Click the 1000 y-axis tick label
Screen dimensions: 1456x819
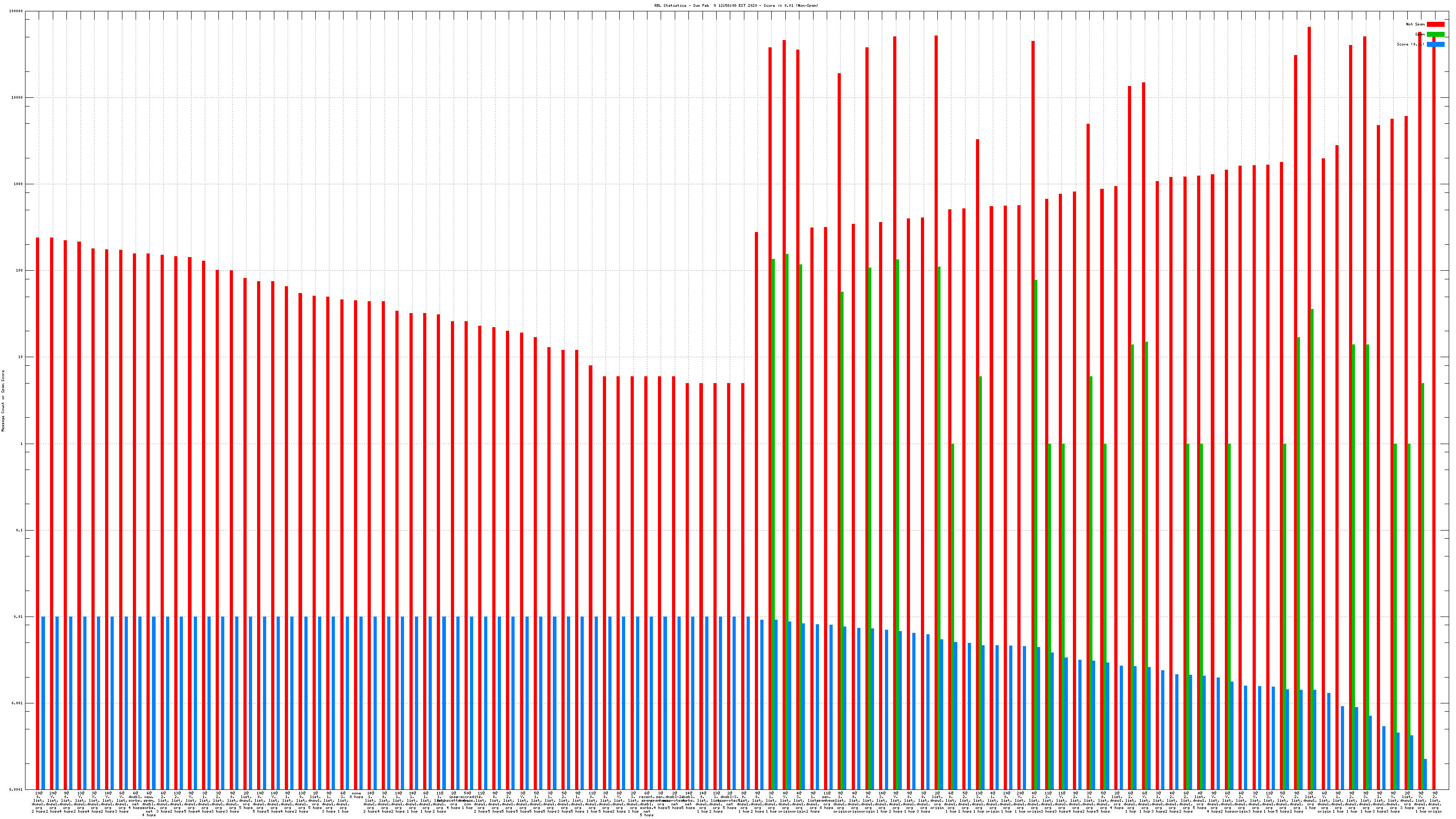click(19, 184)
